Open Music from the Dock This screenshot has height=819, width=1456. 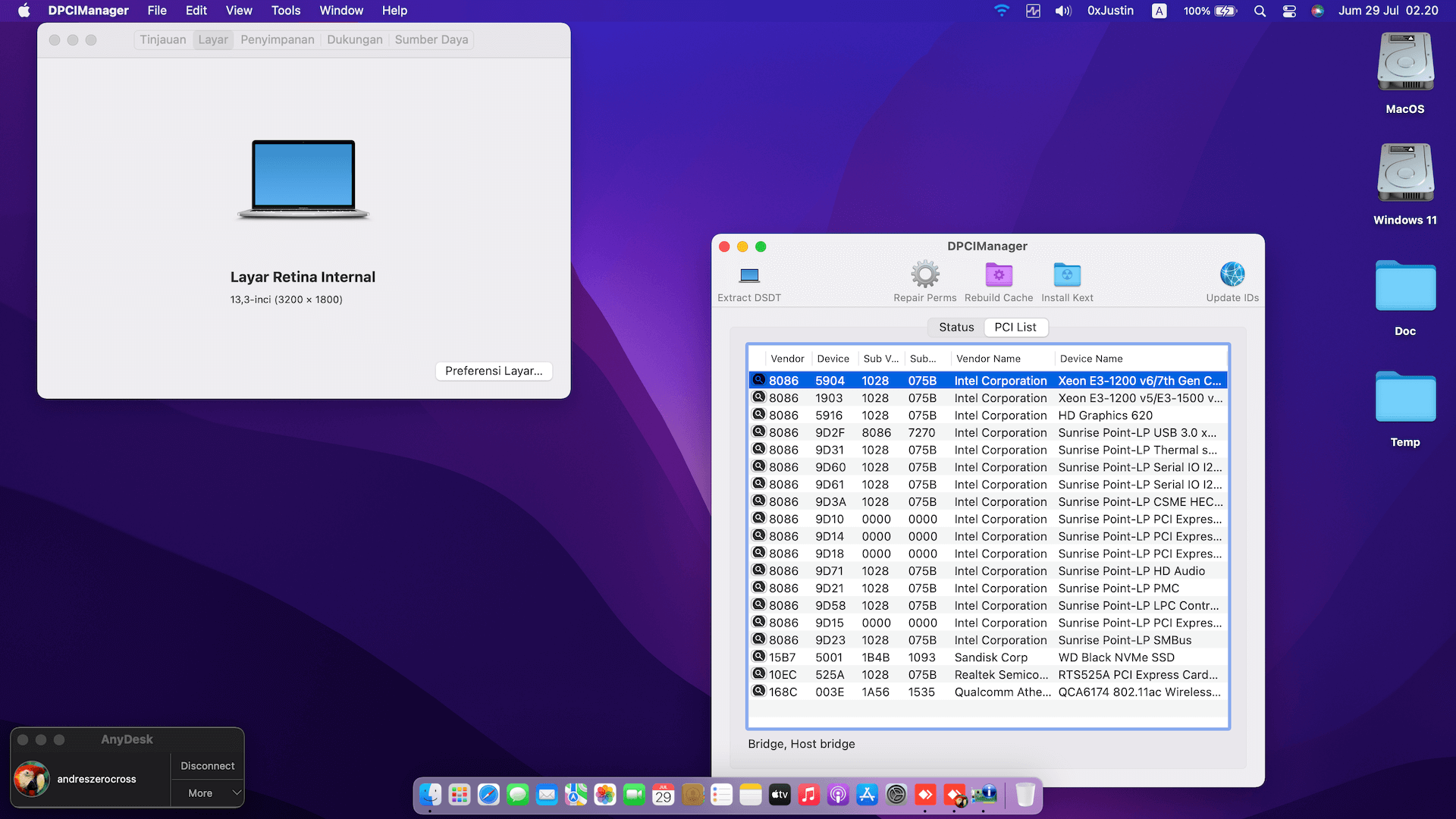pos(809,794)
